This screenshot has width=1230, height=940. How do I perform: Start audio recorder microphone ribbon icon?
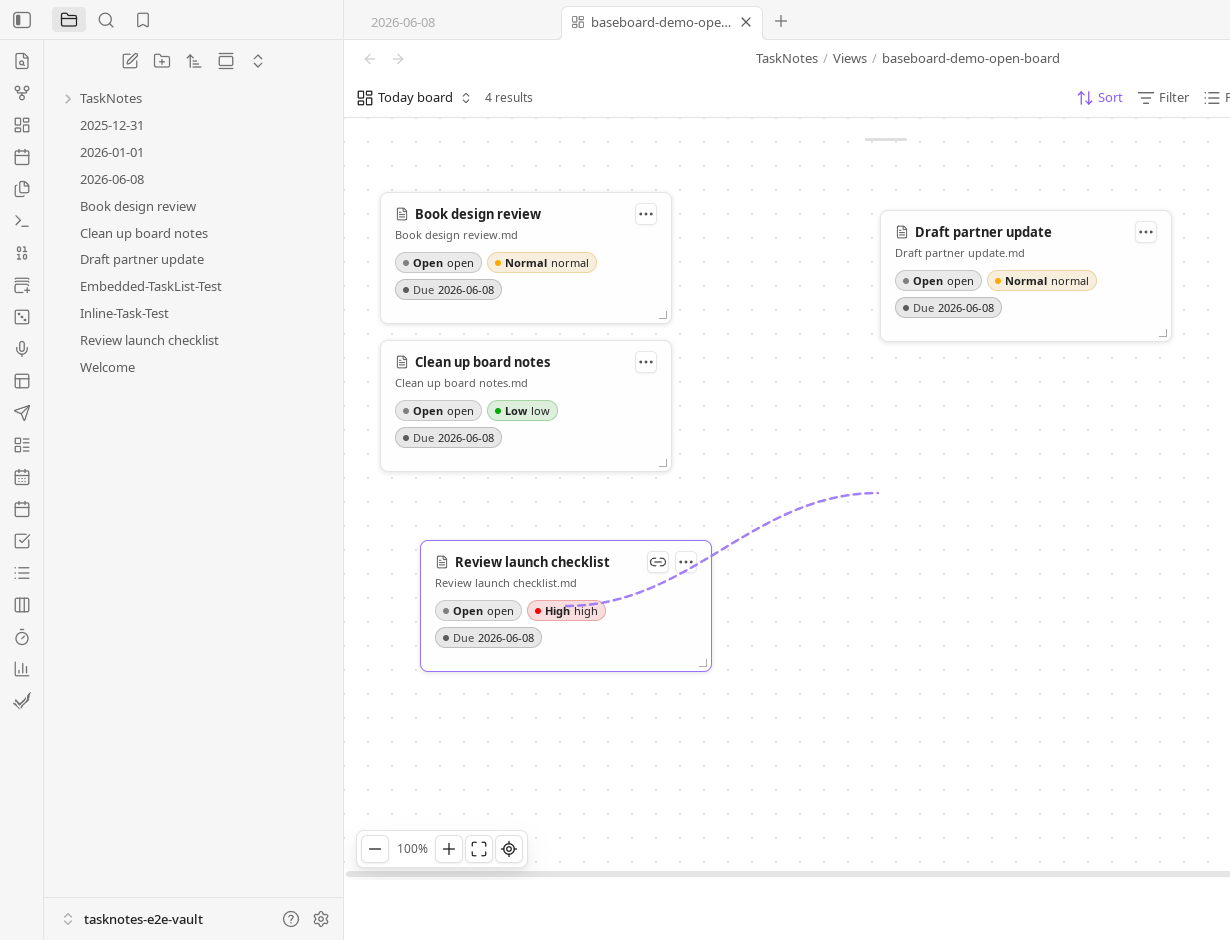click(x=22, y=349)
